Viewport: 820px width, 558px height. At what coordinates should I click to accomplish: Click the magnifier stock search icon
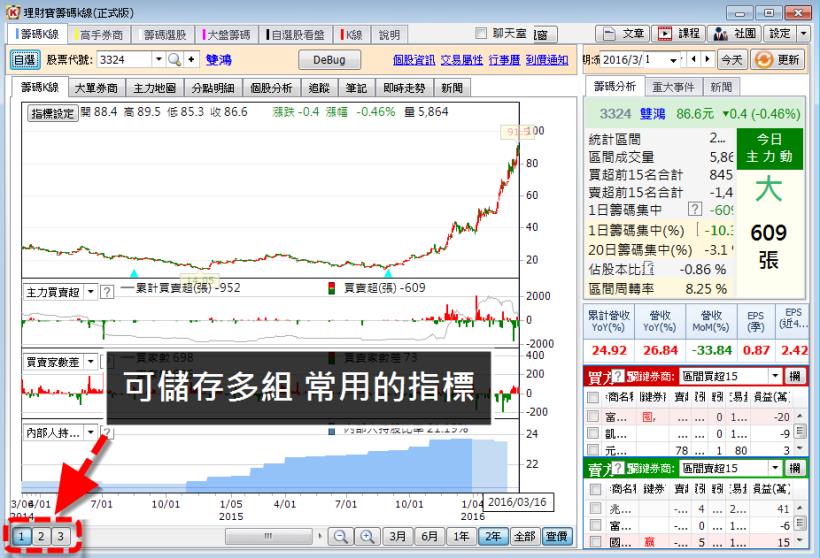(x=175, y=60)
